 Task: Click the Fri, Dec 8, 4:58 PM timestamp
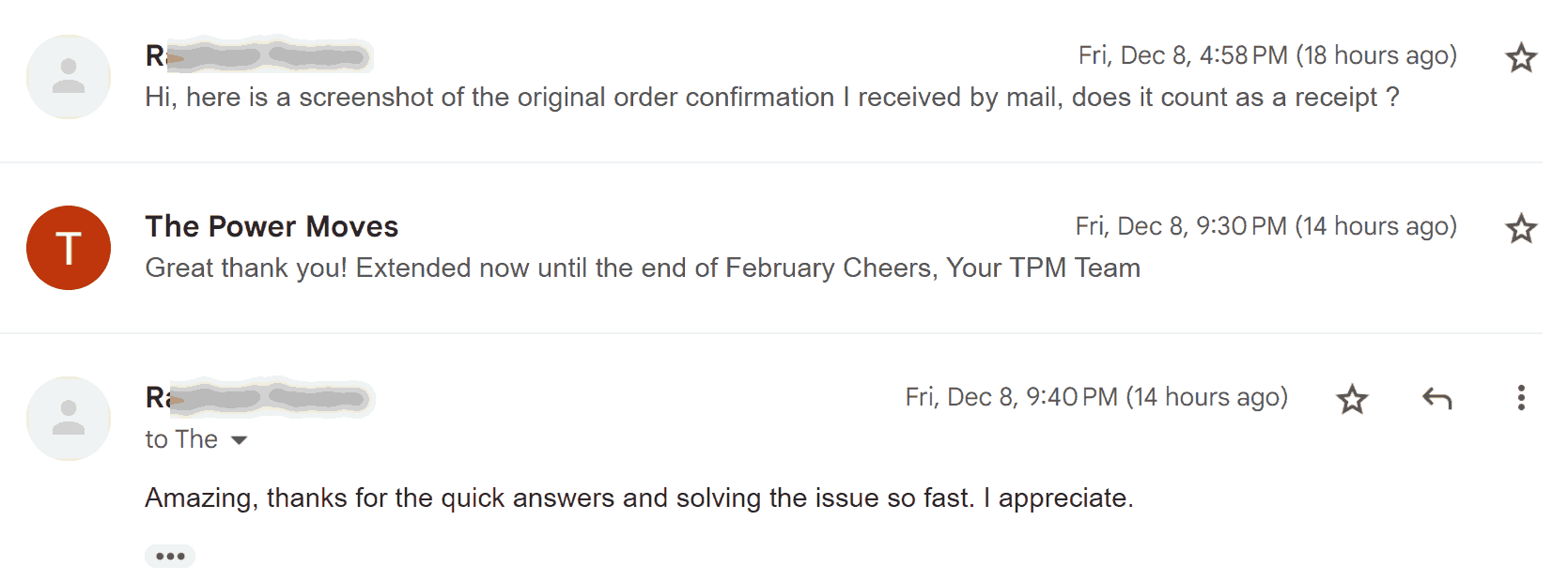pyautogui.click(x=1266, y=56)
